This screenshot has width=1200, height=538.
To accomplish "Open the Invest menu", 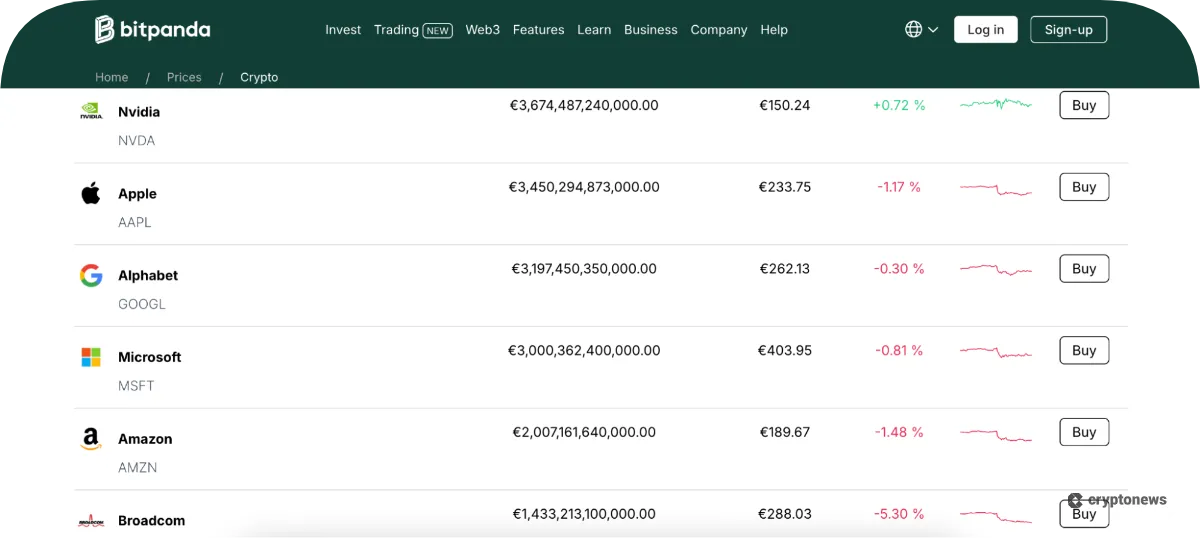I will (x=343, y=30).
